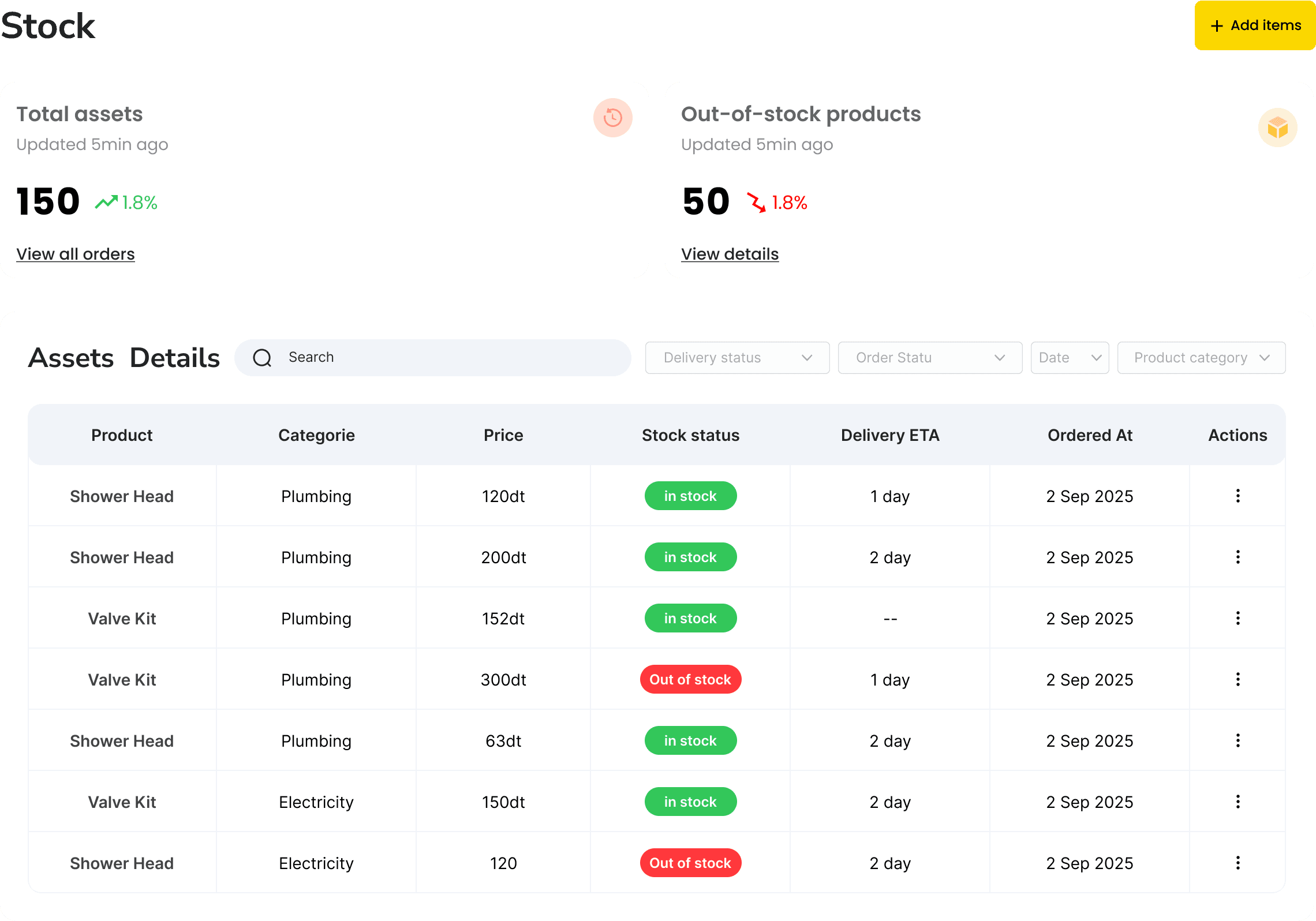Click the 200dt price cell

503,557
